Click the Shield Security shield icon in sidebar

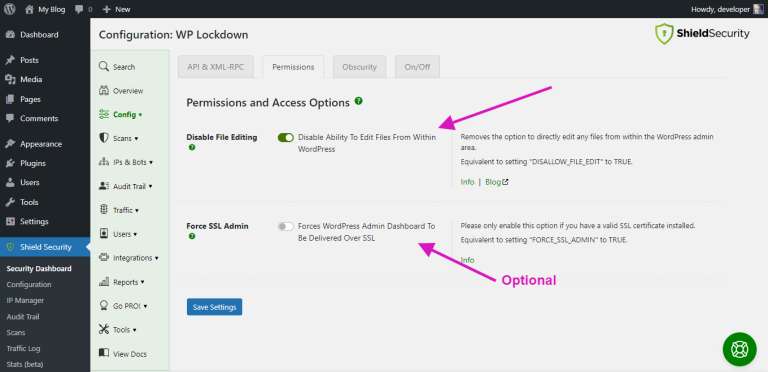(10, 247)
